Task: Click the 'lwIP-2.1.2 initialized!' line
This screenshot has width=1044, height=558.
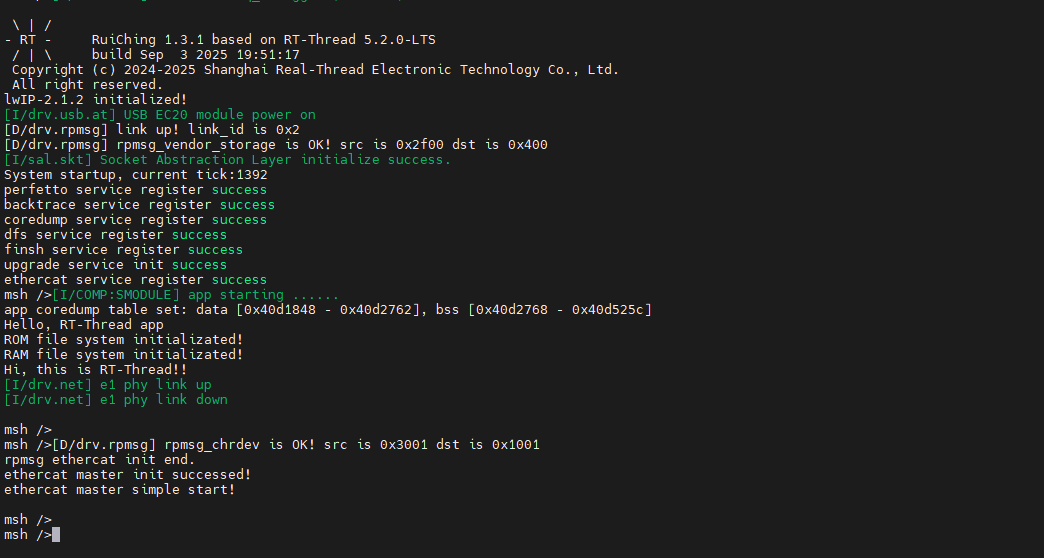Action: point(95,100)
